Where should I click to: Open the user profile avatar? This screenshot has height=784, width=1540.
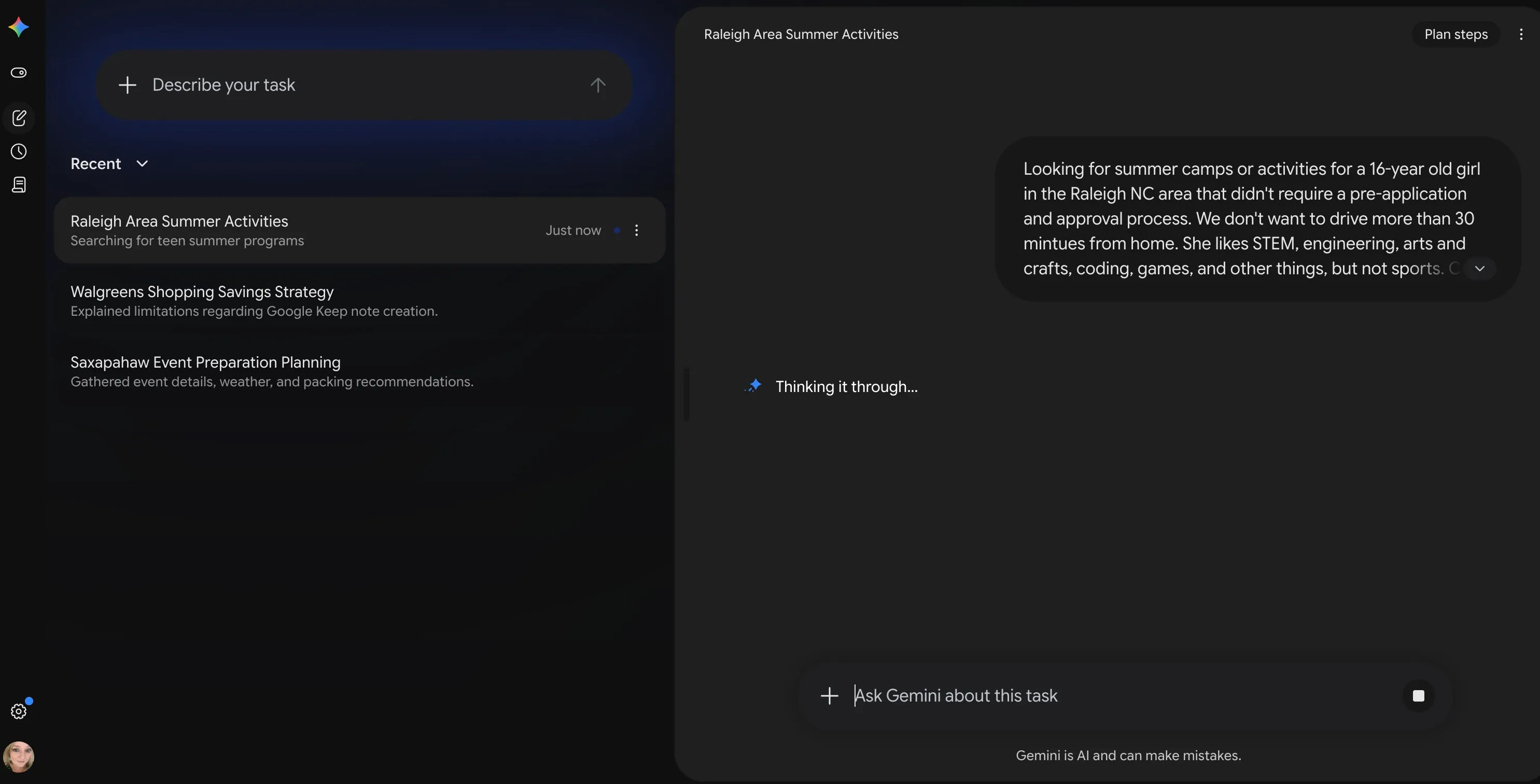[19, 757]
